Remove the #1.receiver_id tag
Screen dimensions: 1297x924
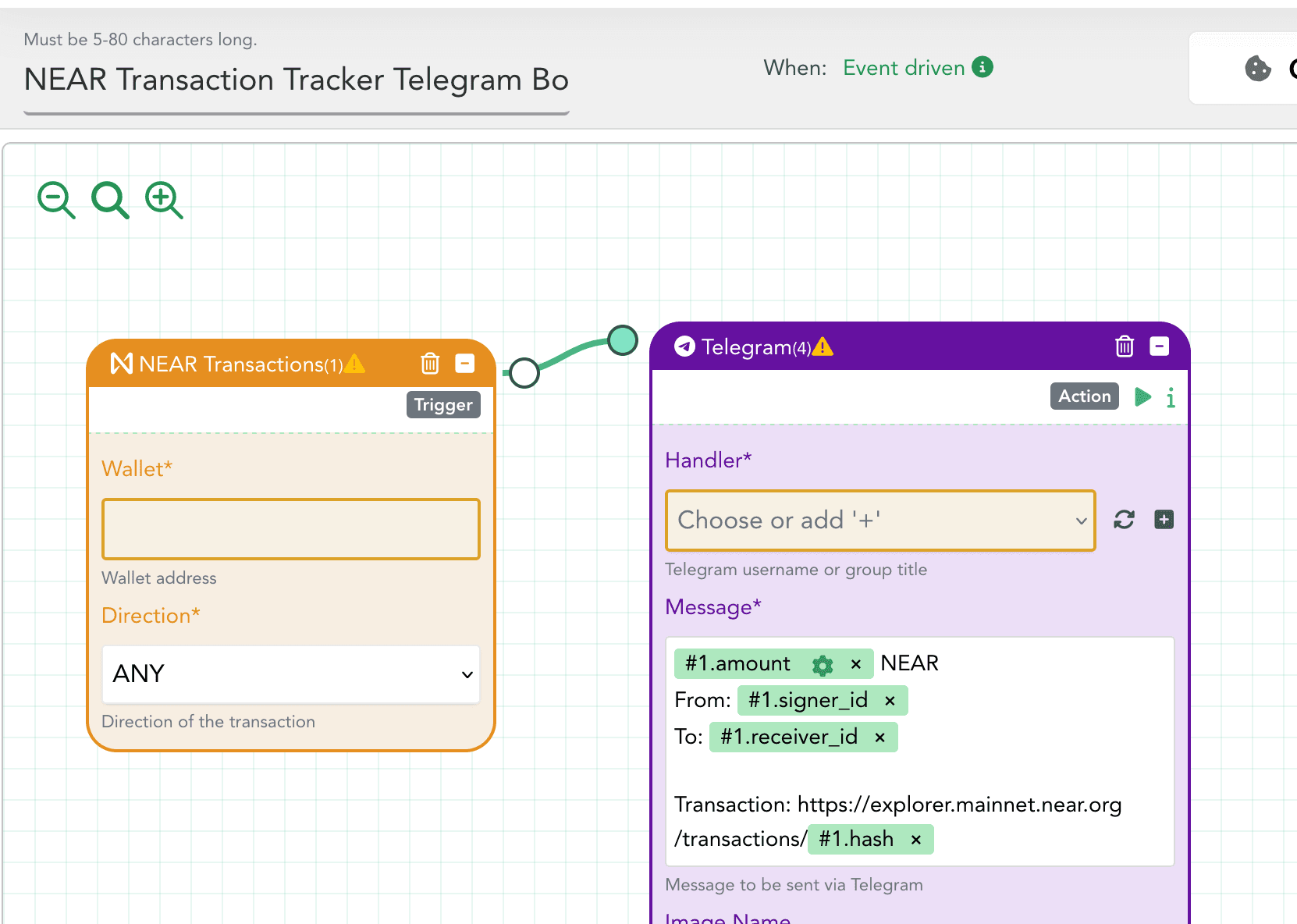[x=879, y=737]
